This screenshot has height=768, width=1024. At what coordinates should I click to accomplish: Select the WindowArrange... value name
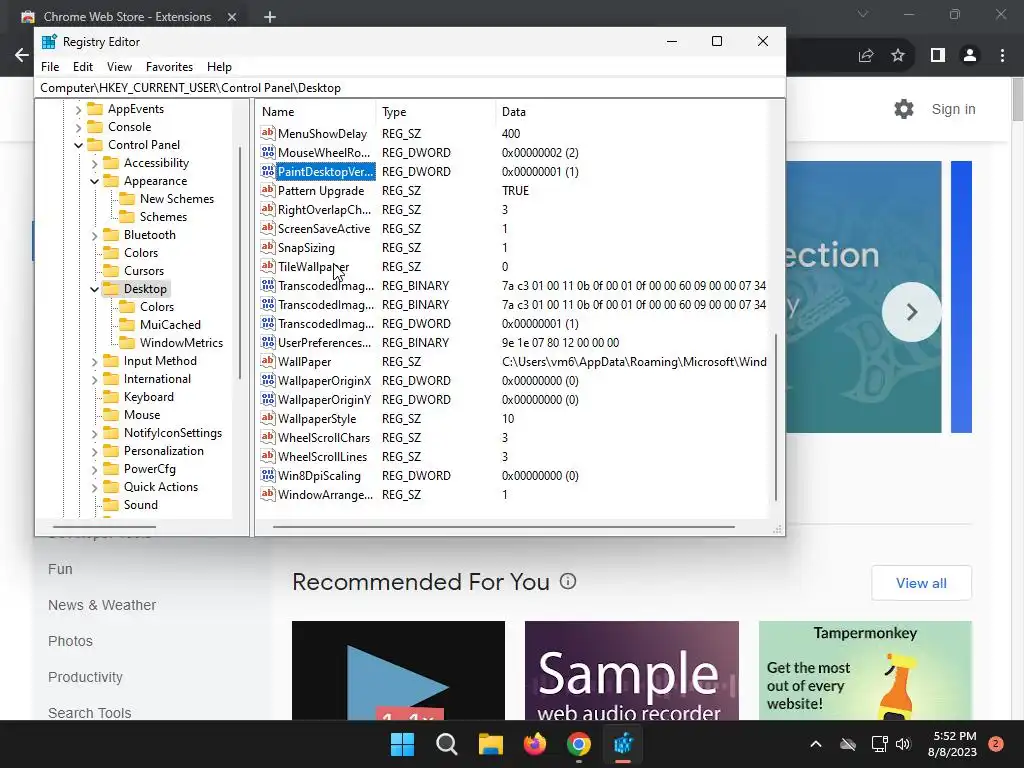[x=325, y=494]
